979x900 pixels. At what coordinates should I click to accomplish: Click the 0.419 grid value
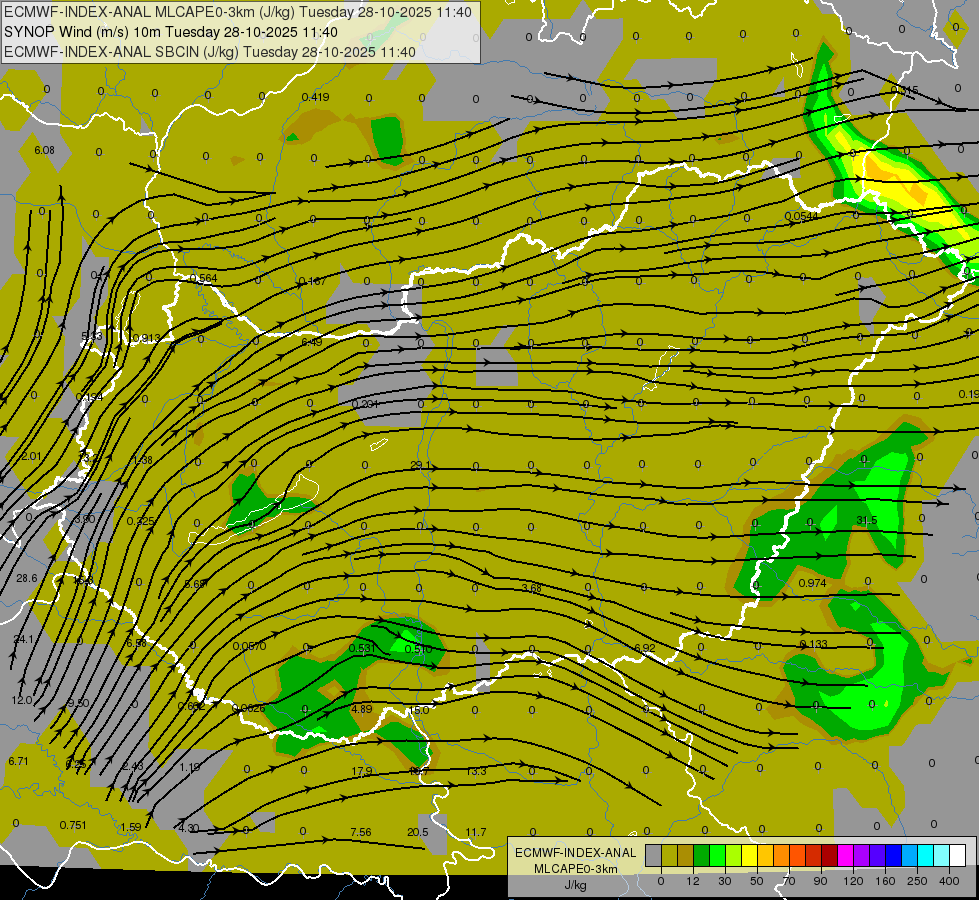[x=315, y=97]
